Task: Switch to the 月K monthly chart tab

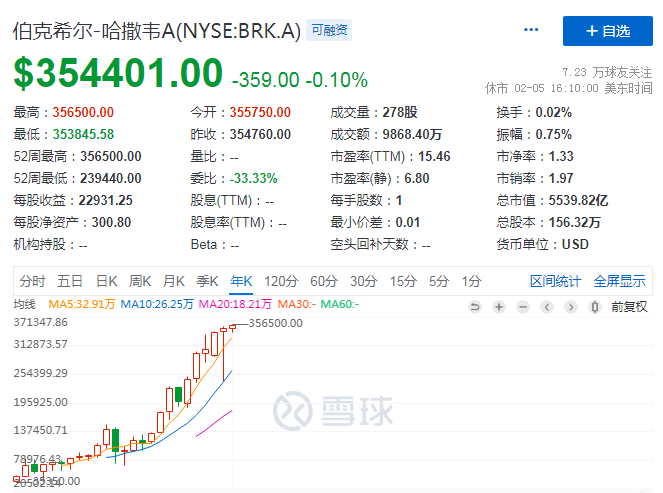Action: 174,280
